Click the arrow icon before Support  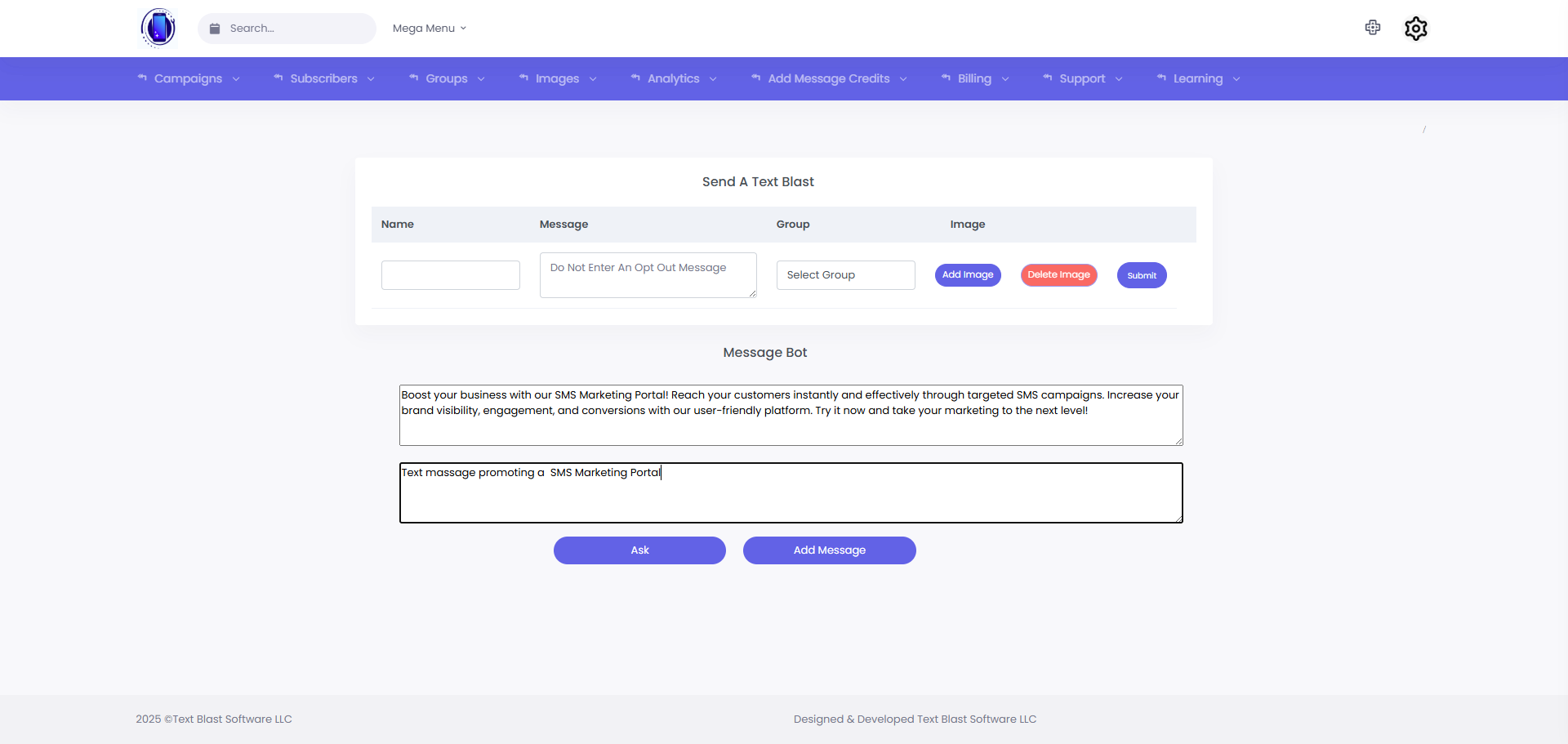click(1048, 78)
